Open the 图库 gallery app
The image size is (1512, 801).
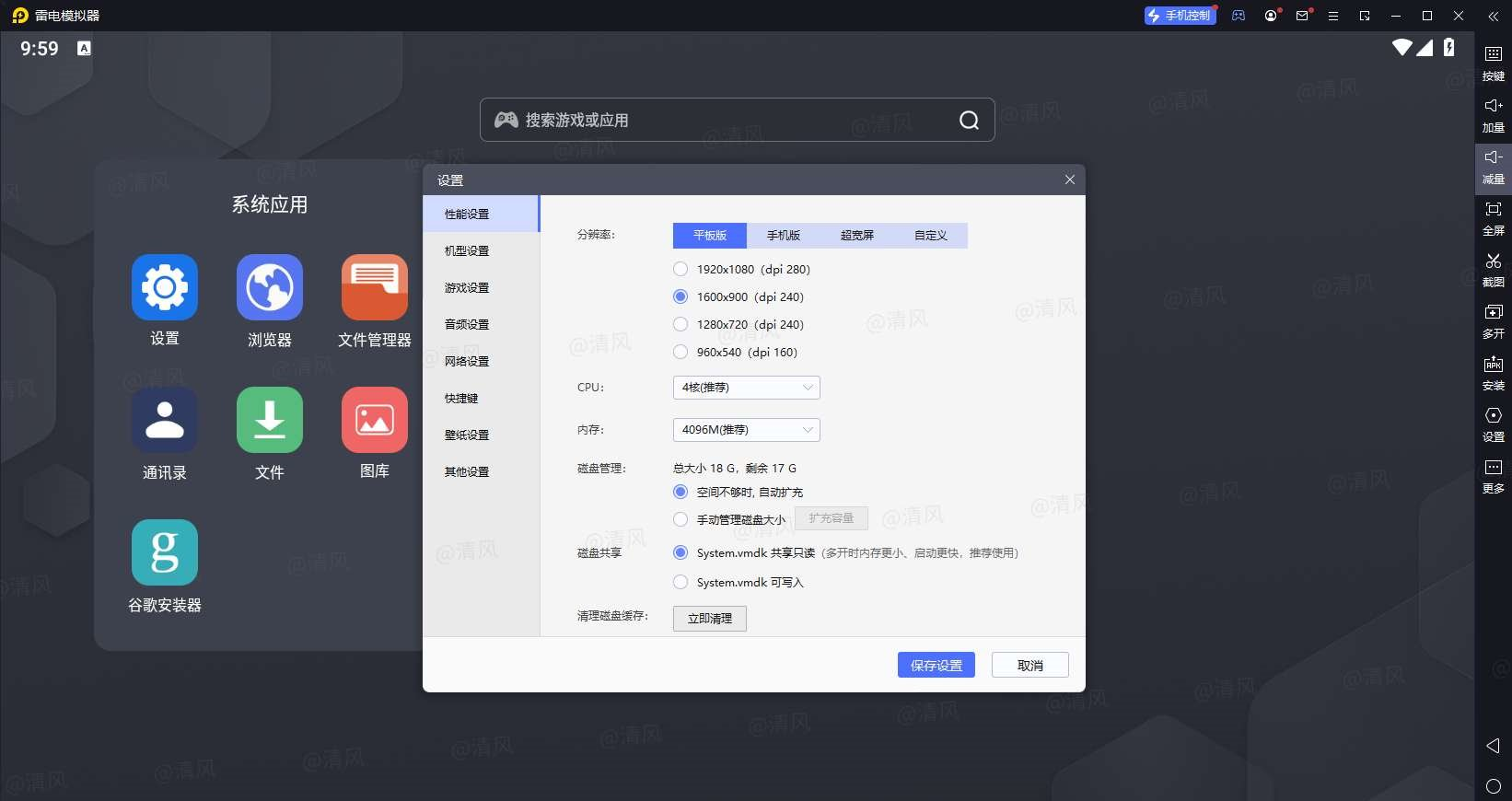click(x=374, y=420)
